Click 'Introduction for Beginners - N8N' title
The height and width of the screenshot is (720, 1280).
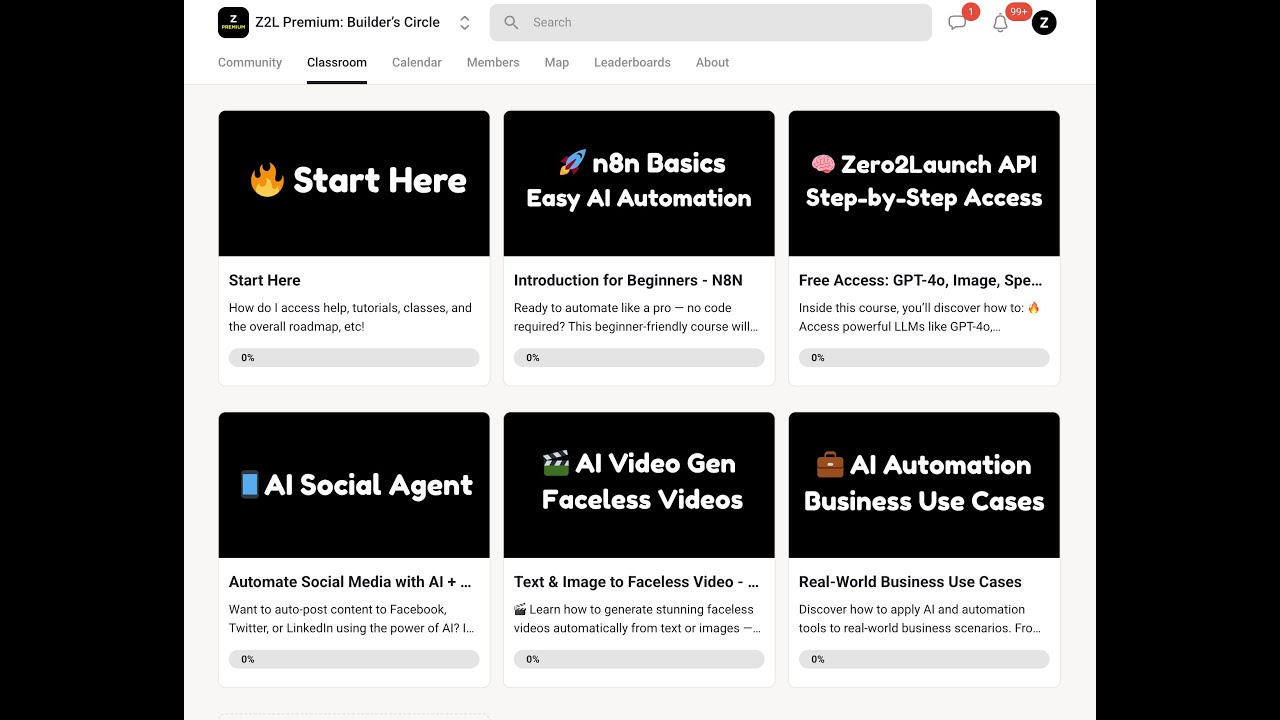point(628,280)
